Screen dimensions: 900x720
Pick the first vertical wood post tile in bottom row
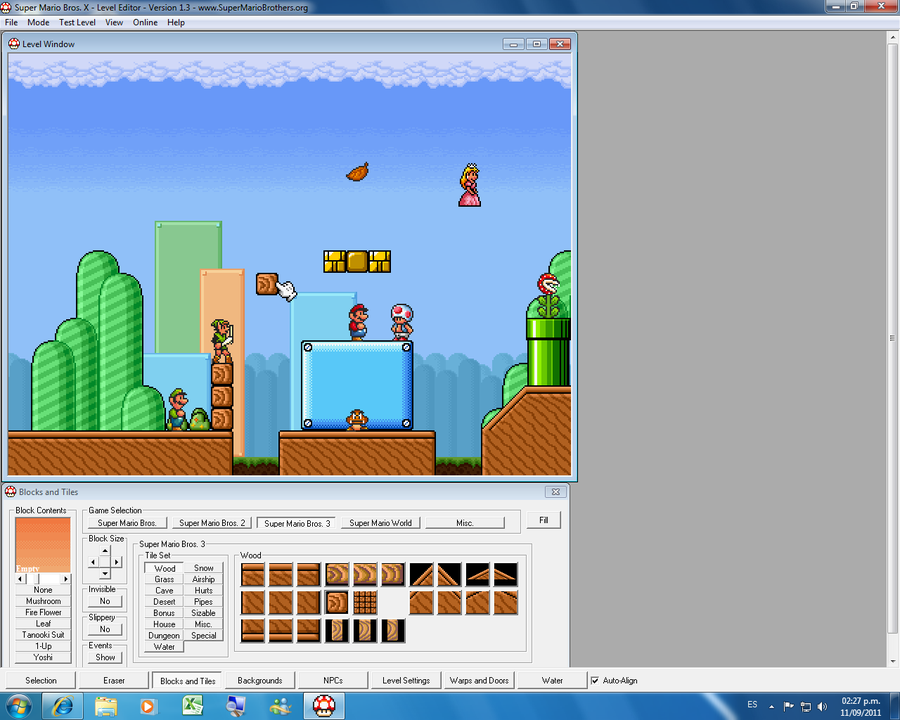click(x=337, y=630)
